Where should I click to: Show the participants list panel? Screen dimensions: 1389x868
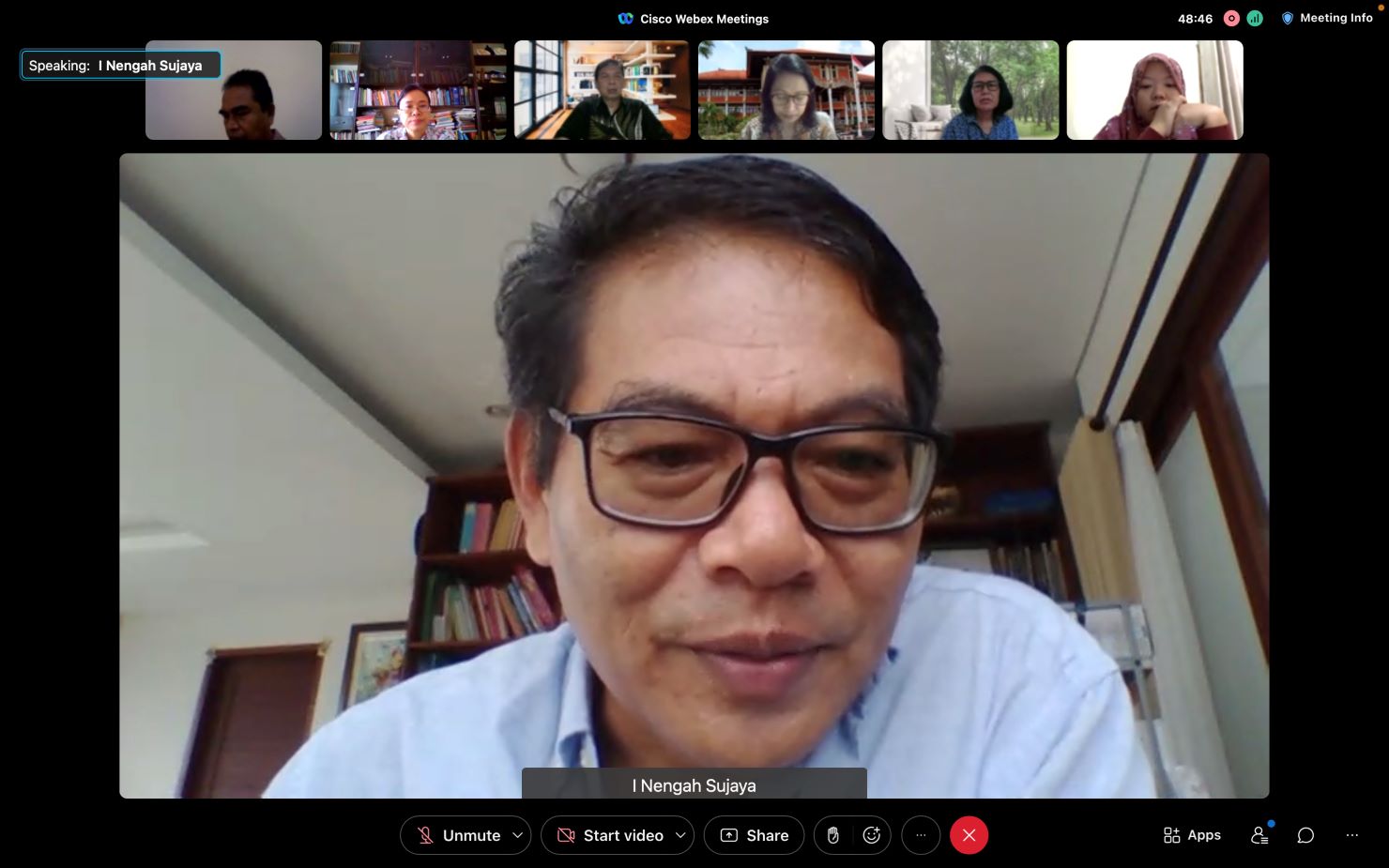point(1259,835)
